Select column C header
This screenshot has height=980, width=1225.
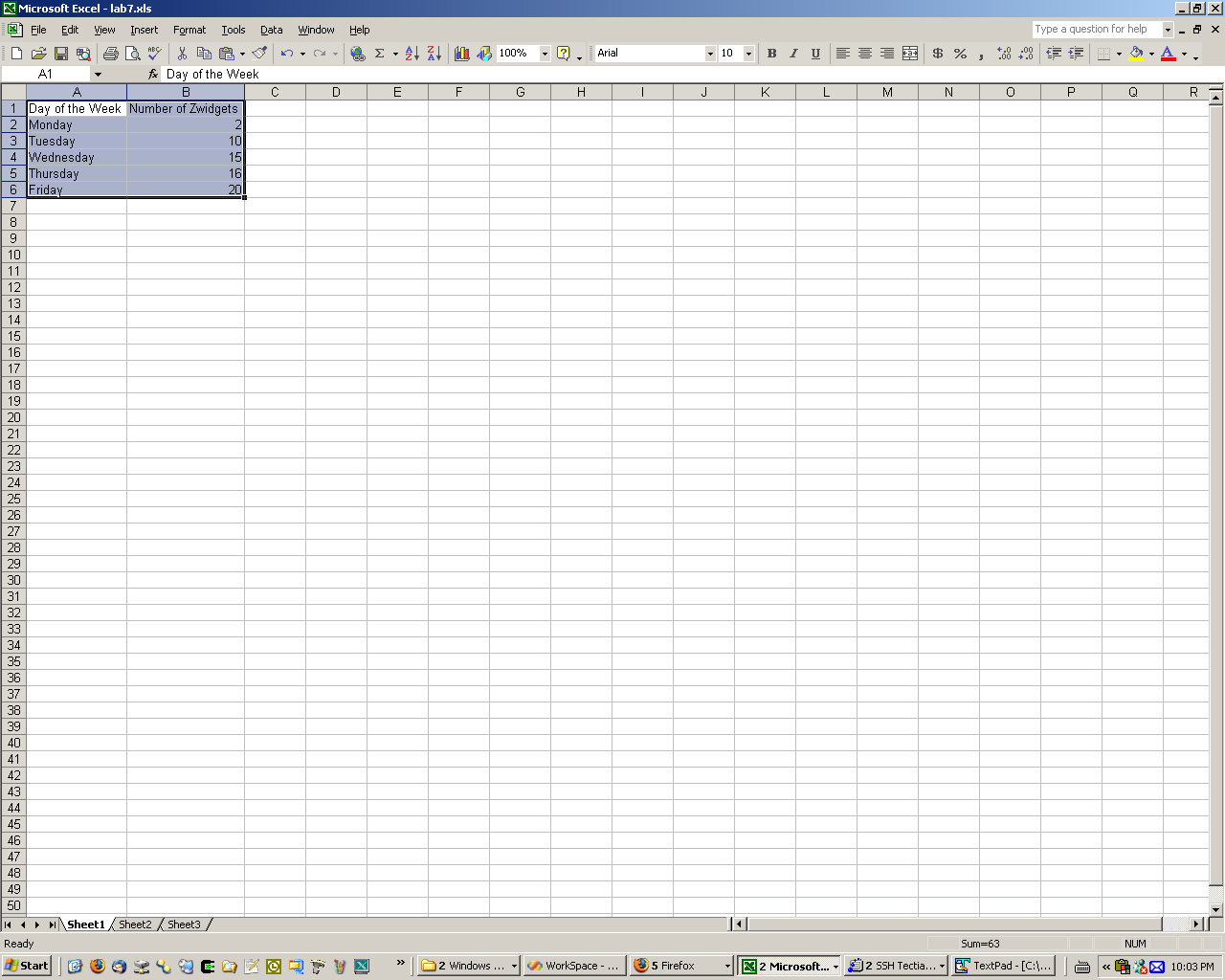coord(275,92)
